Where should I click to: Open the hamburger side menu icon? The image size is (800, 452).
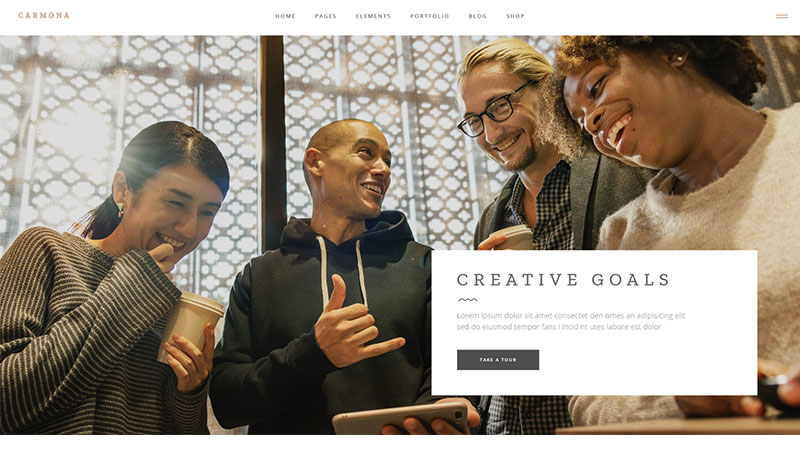[782, 16]
